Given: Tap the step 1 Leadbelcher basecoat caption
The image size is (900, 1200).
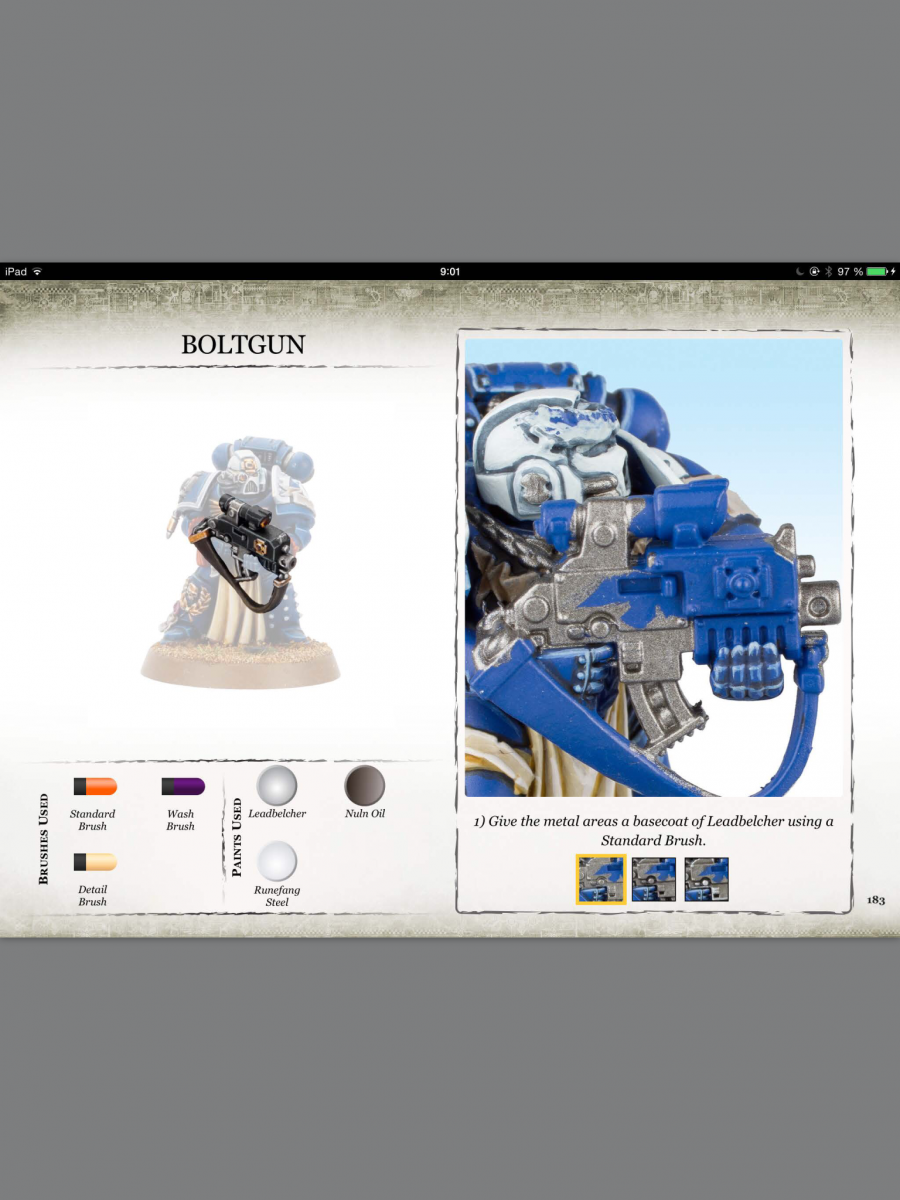Looking at the screenshot, I should [653, 831].
